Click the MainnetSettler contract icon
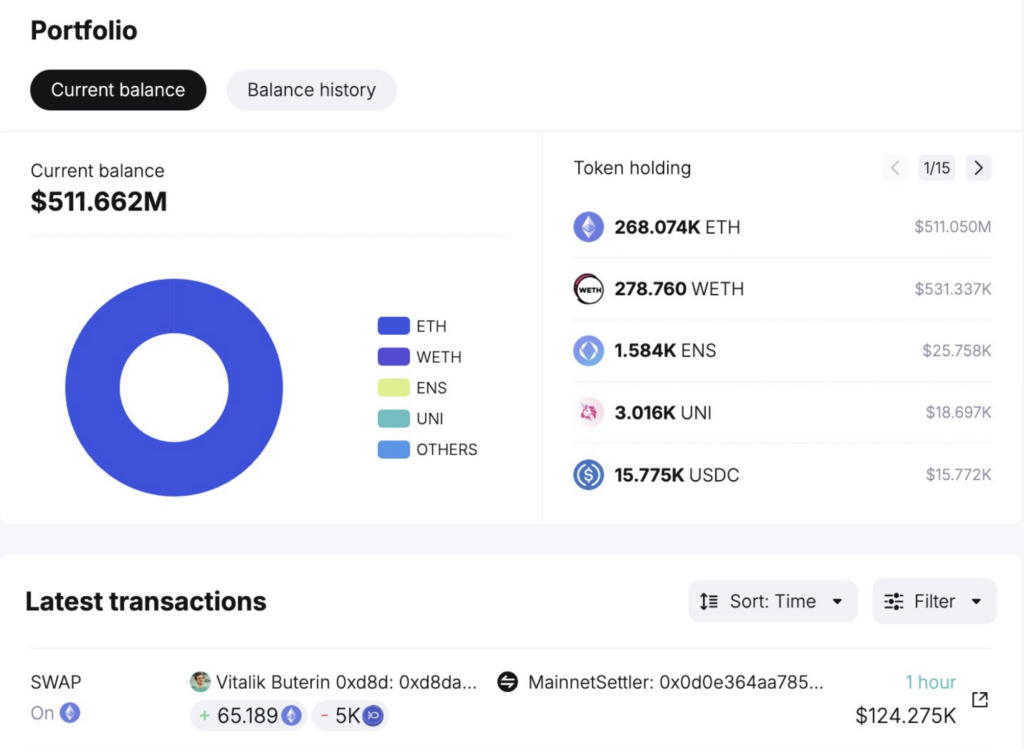1024x749 pixels. 507,682
